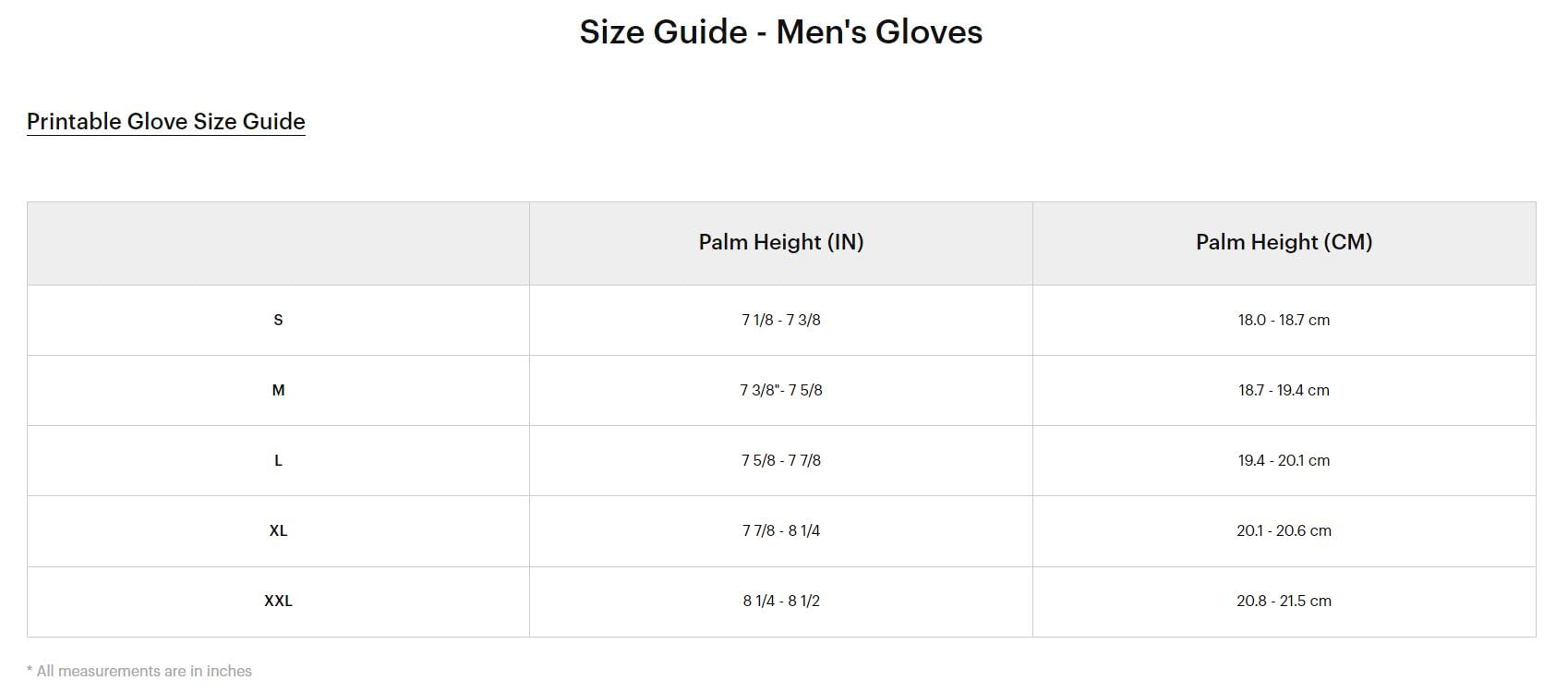Click the 20.1 - 20.6 cm cell
Screen dimensions: 1568x693
pyautogui.click(x=1284, y=531)
